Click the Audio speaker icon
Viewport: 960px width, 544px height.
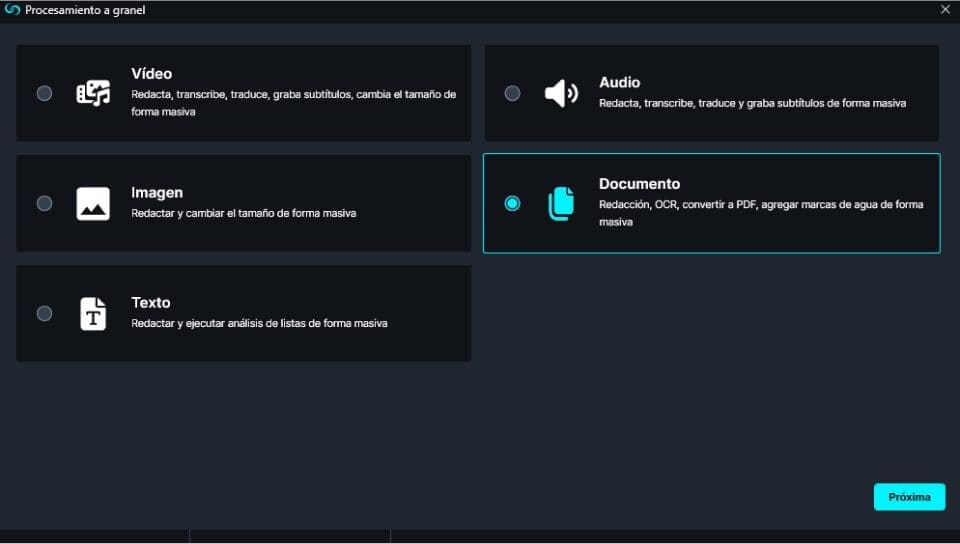pyautogui.click(x=561, y=93)
